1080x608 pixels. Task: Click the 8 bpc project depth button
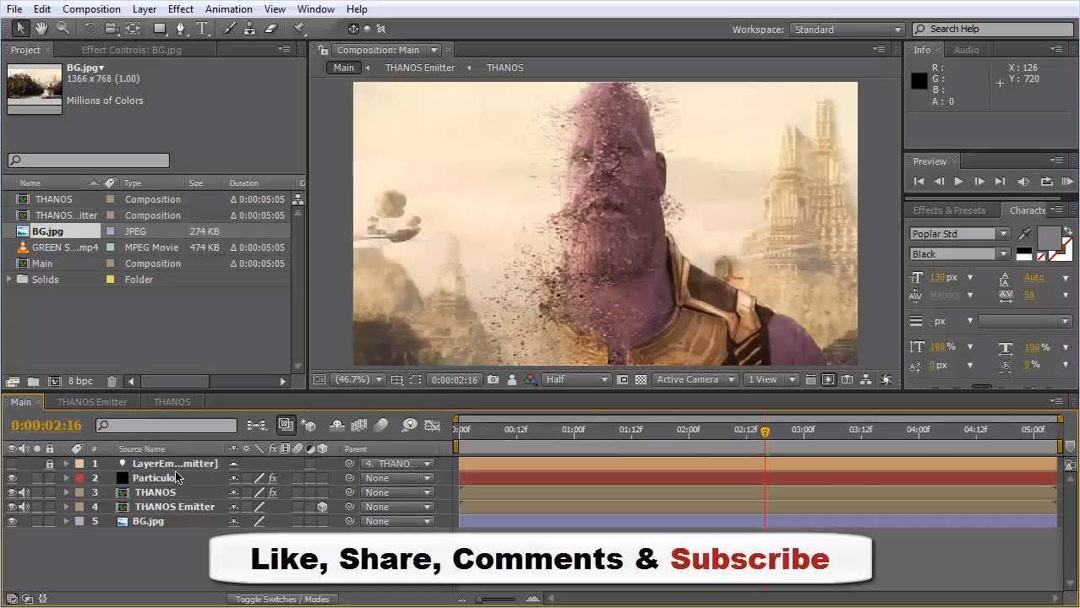click(x=78, y=381)
